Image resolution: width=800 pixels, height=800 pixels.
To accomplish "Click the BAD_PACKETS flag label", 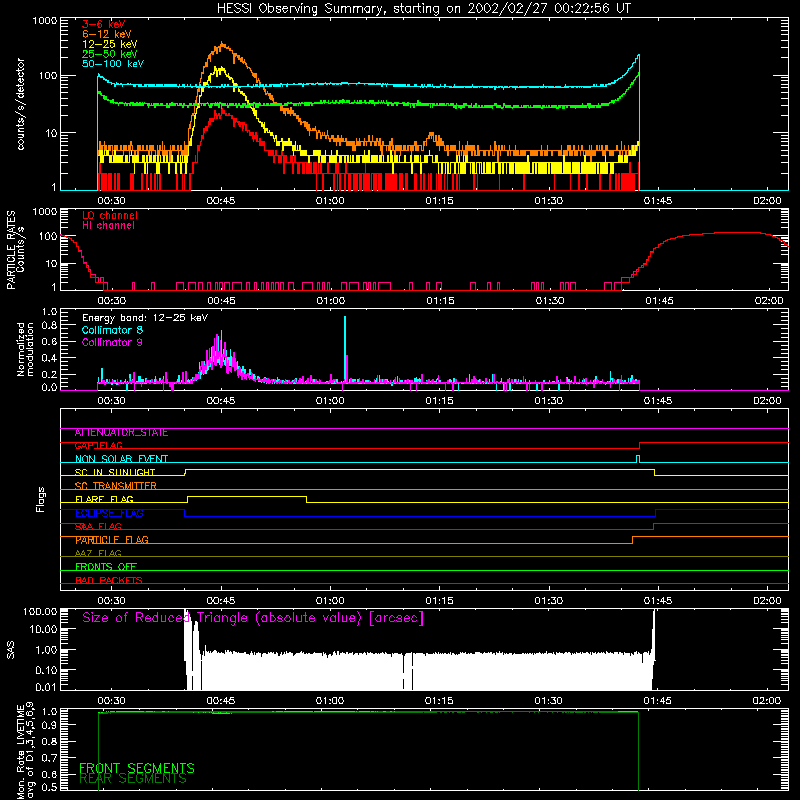I will [x=109, y=580].
